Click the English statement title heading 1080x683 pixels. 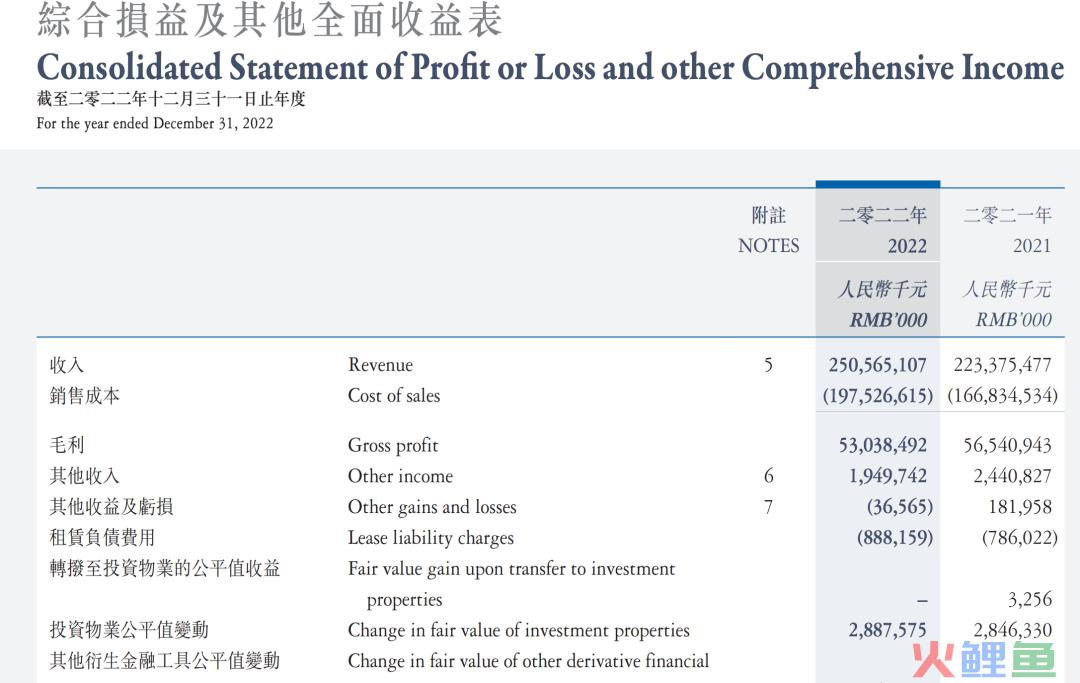pyautogui.click(x=550, y=68)
